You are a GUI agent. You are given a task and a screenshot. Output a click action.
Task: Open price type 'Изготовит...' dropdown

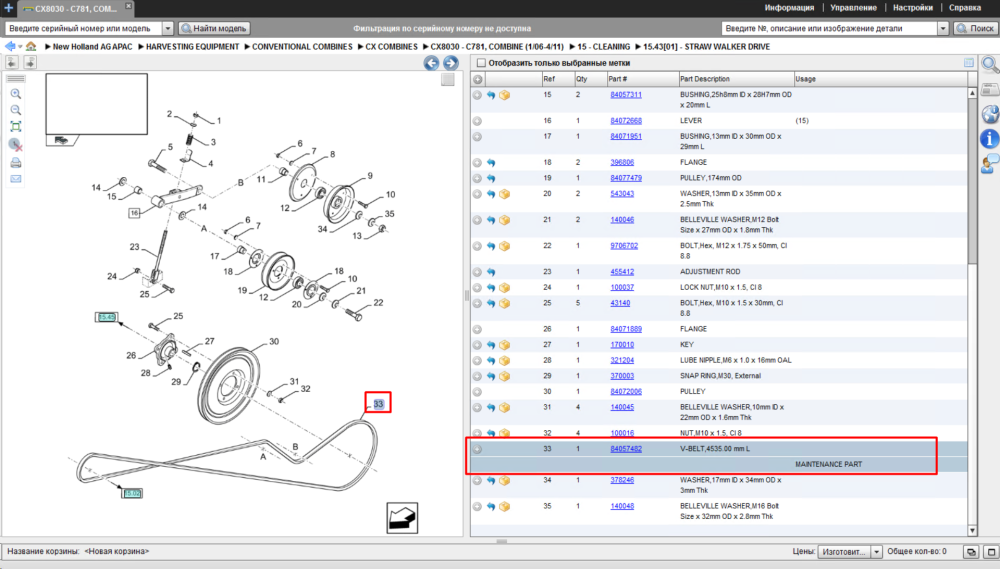[850, 552]
